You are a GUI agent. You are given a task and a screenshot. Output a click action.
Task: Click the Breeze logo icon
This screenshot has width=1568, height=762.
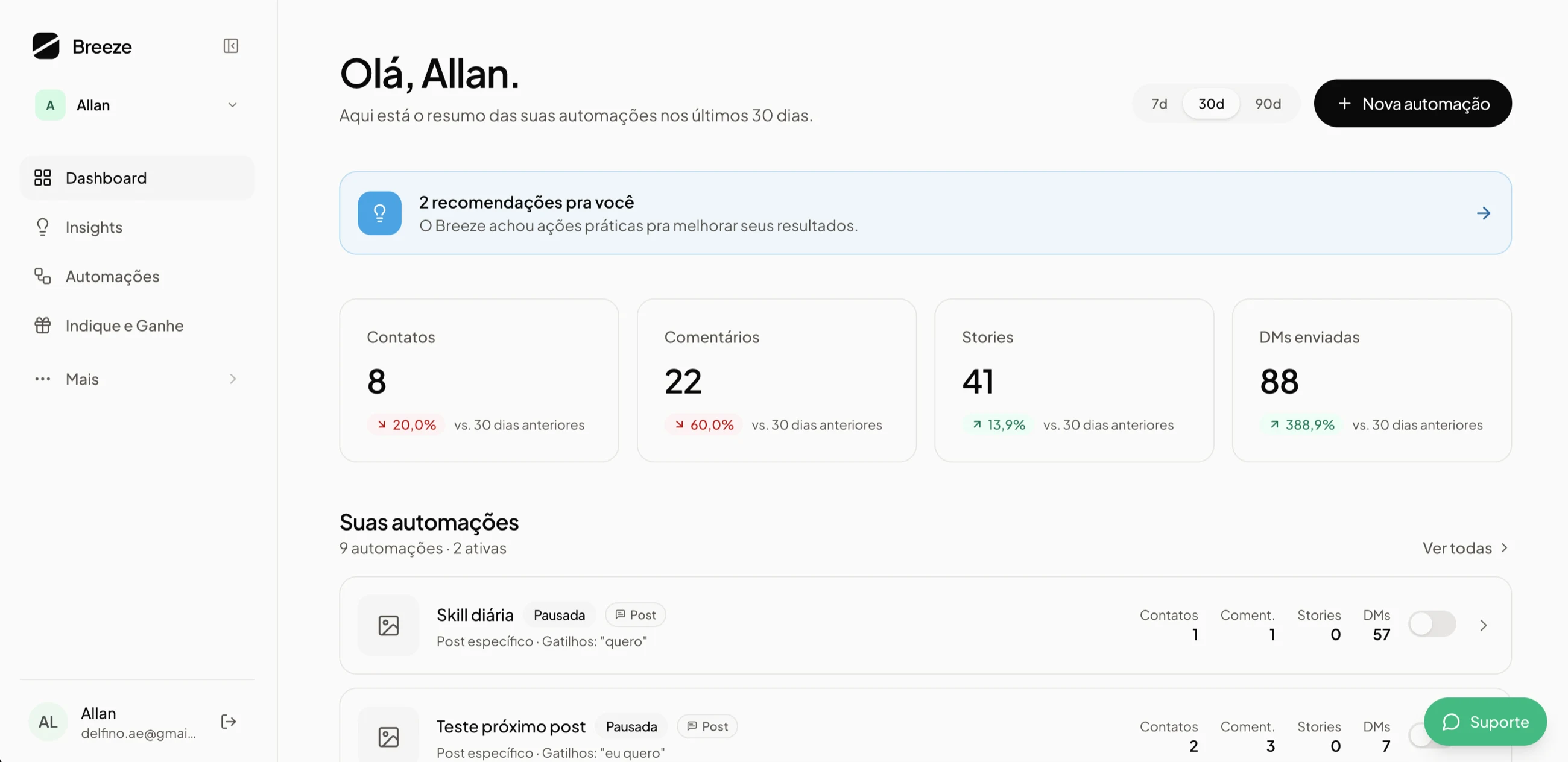pyautogui.click(x=46, y=46)
